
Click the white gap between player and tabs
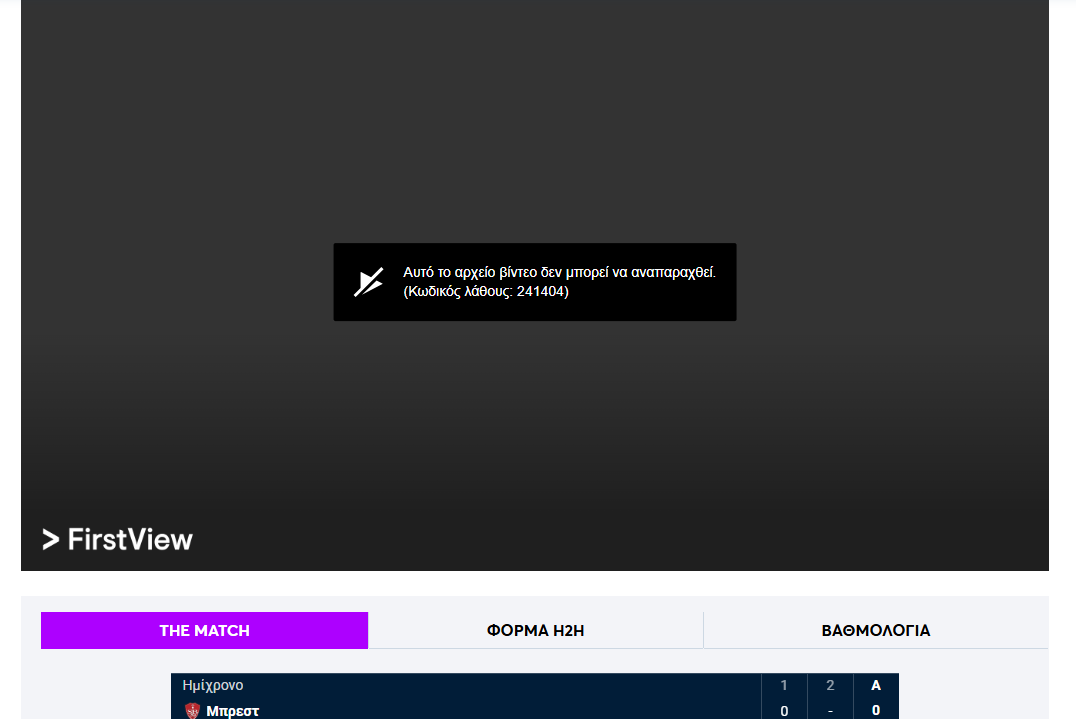click(x=535, y=583)
